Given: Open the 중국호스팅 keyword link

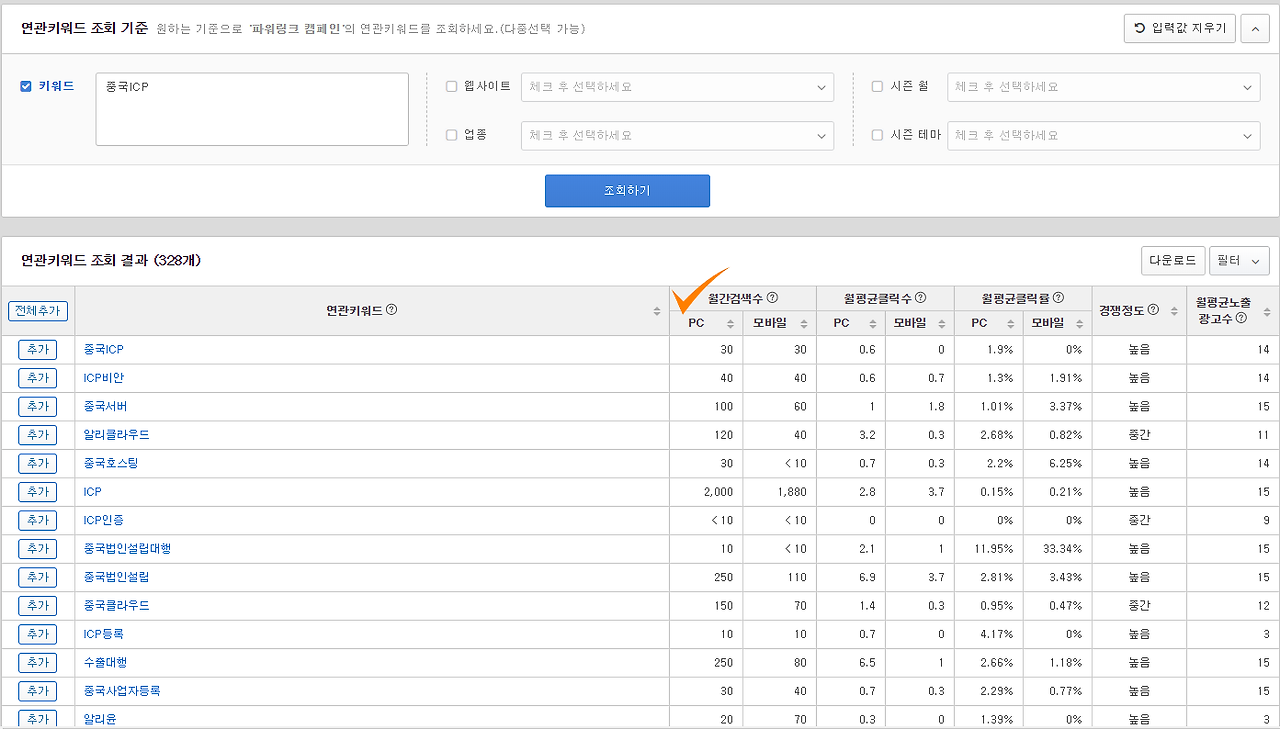Looking at the screenshot, I should (111, 463).
